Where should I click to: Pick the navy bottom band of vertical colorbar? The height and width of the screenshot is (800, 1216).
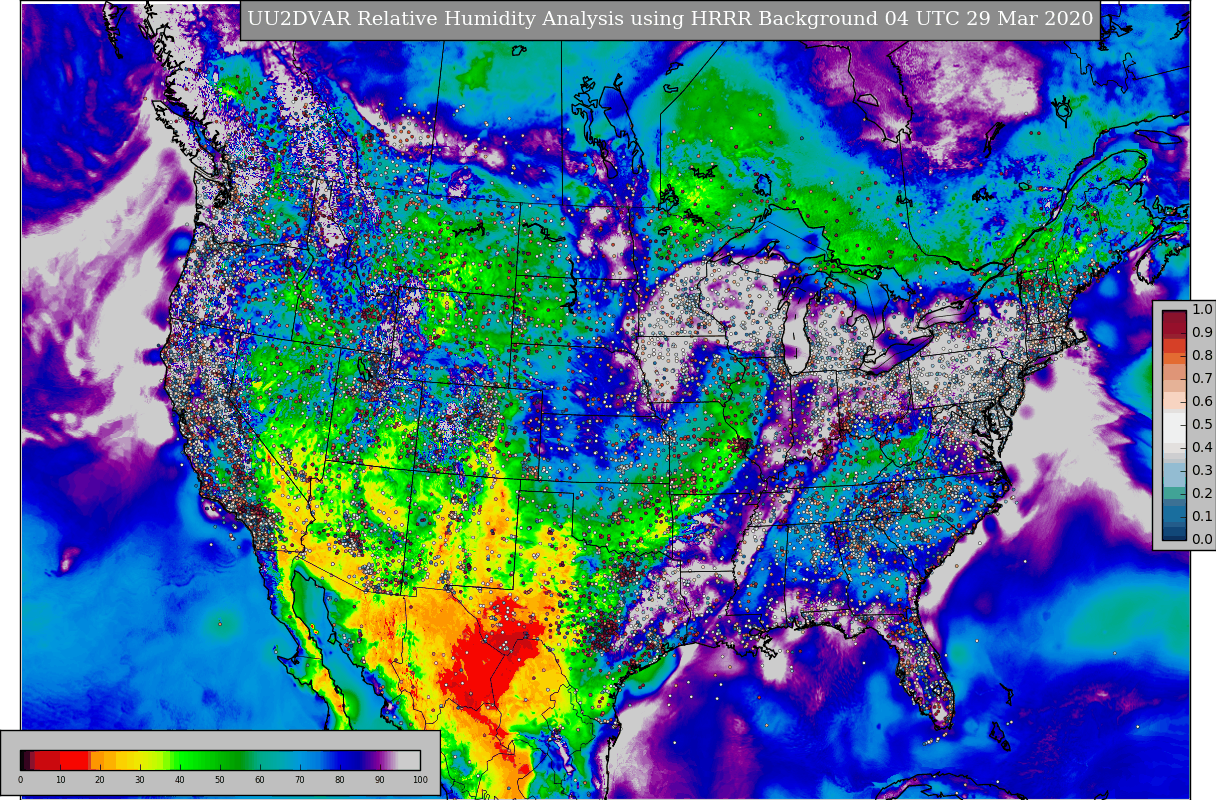(x=1174, y=536)
